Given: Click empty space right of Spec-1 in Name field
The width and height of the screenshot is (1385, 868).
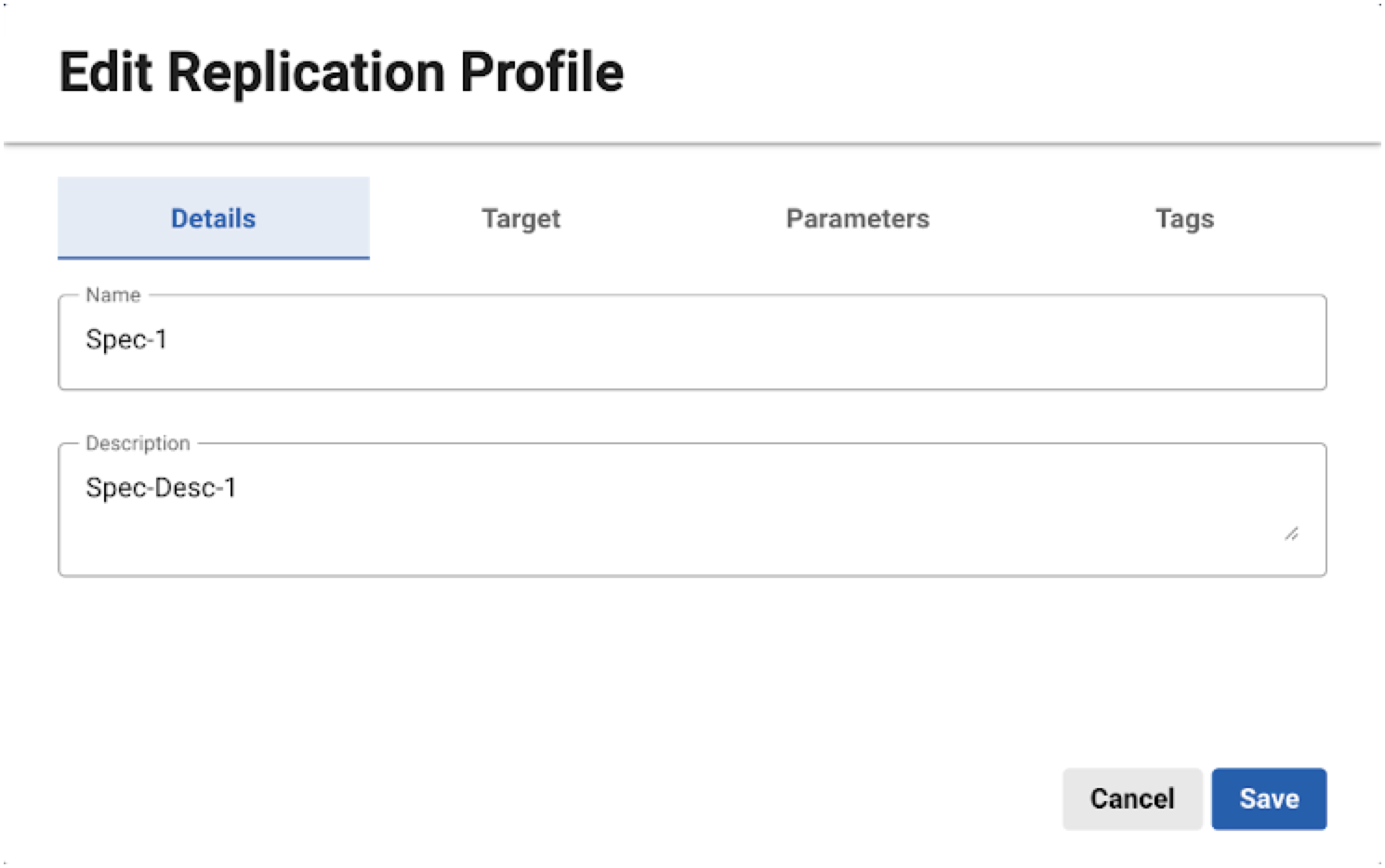Looking at the screenshot, I should [x=744, y=341].
